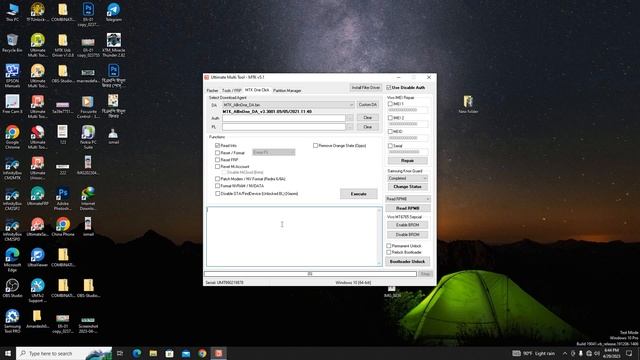Image resolution: width=640 pixels, height=360 pixels.
Task: Open the MTK Usb Driver folder
Action: (x=63, y=44)
